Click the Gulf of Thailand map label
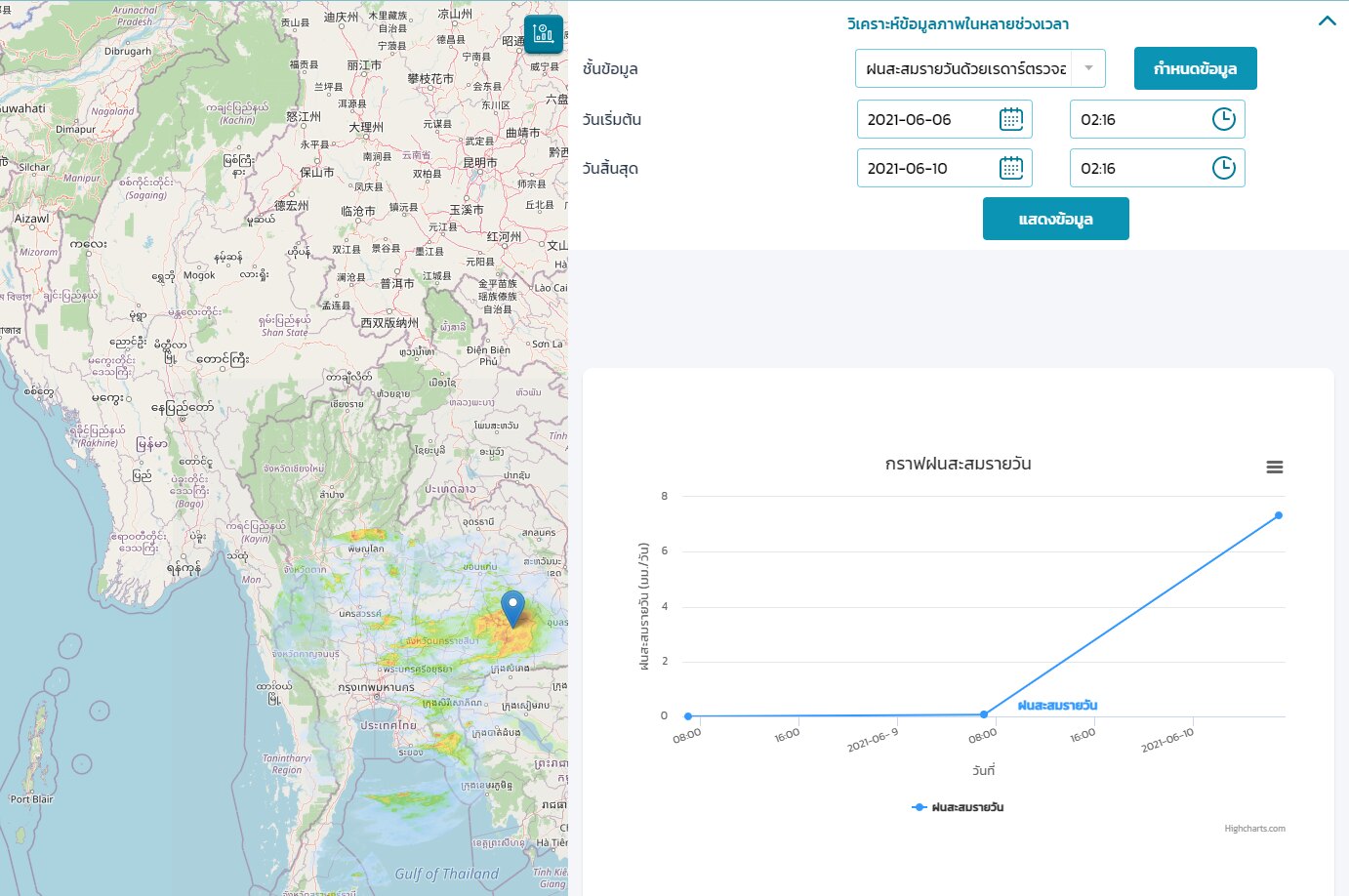Image resolution: width=1349 pixels, height=896 pixels. tap(447, 874)
